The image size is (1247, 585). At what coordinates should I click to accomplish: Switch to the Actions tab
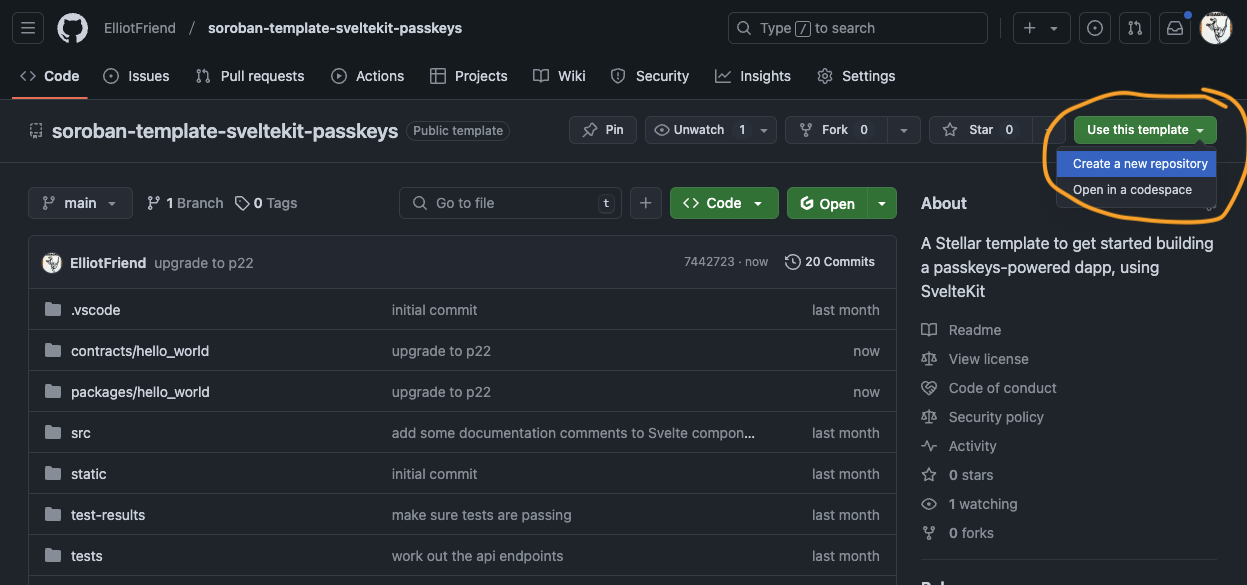[x=367, y=75]
